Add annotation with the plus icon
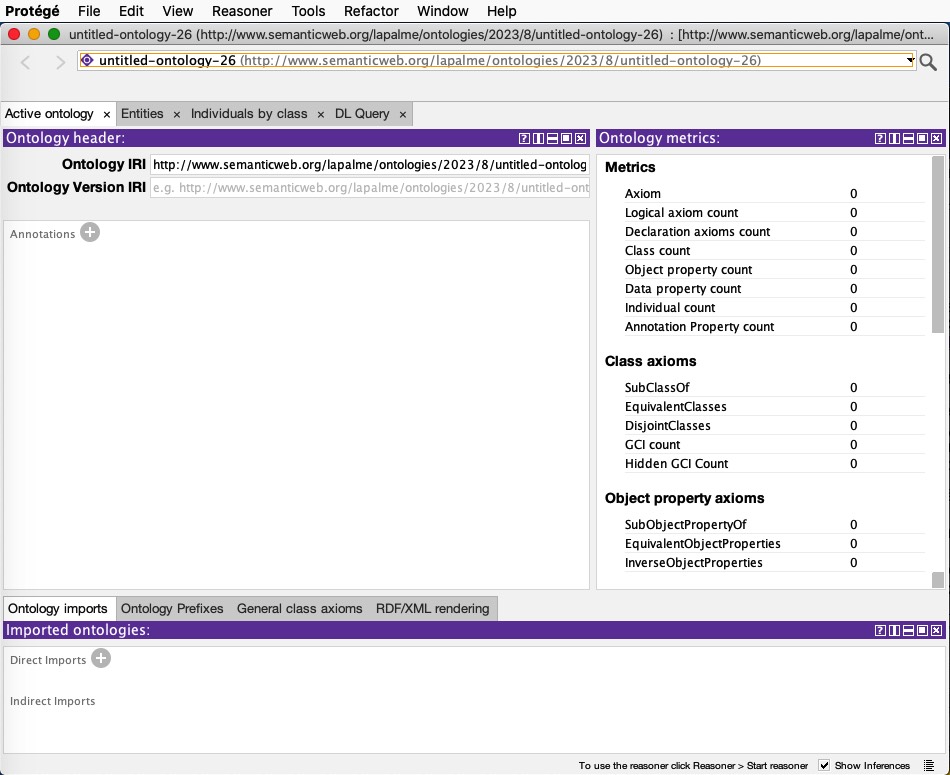The width and height of the screenshot is (950, 775). coord(90,233)
